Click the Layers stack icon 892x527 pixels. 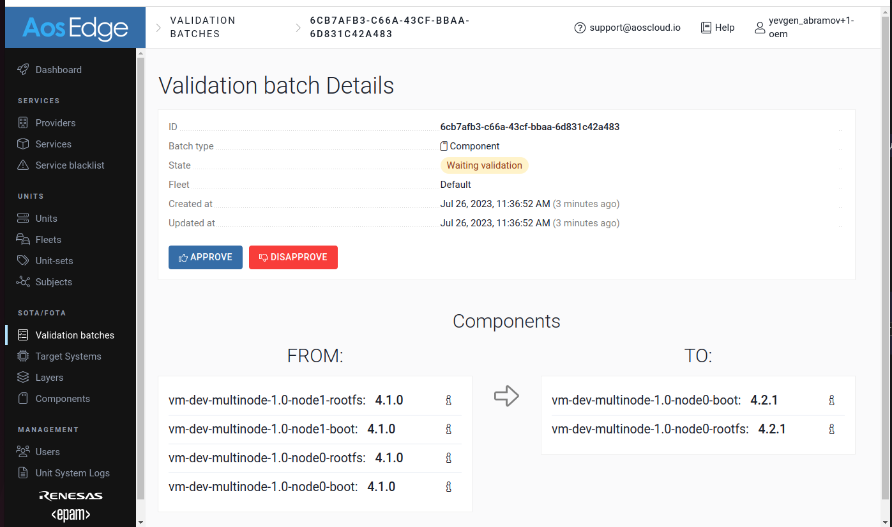point(24,378)
